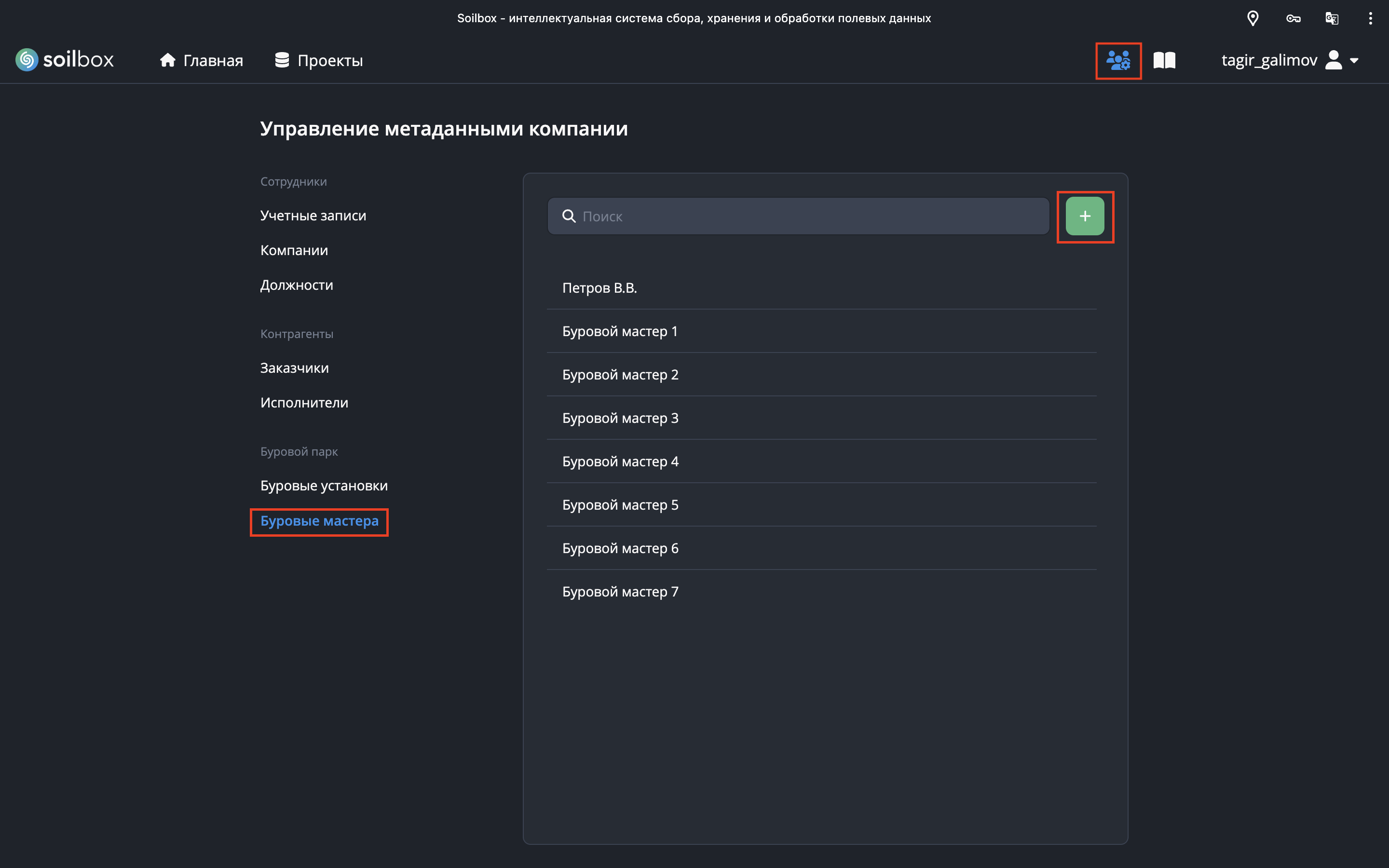The height and width of the screenshot is (868, 1389).
Task: Click the soilbox logo
Action: (x=64, y=60)
